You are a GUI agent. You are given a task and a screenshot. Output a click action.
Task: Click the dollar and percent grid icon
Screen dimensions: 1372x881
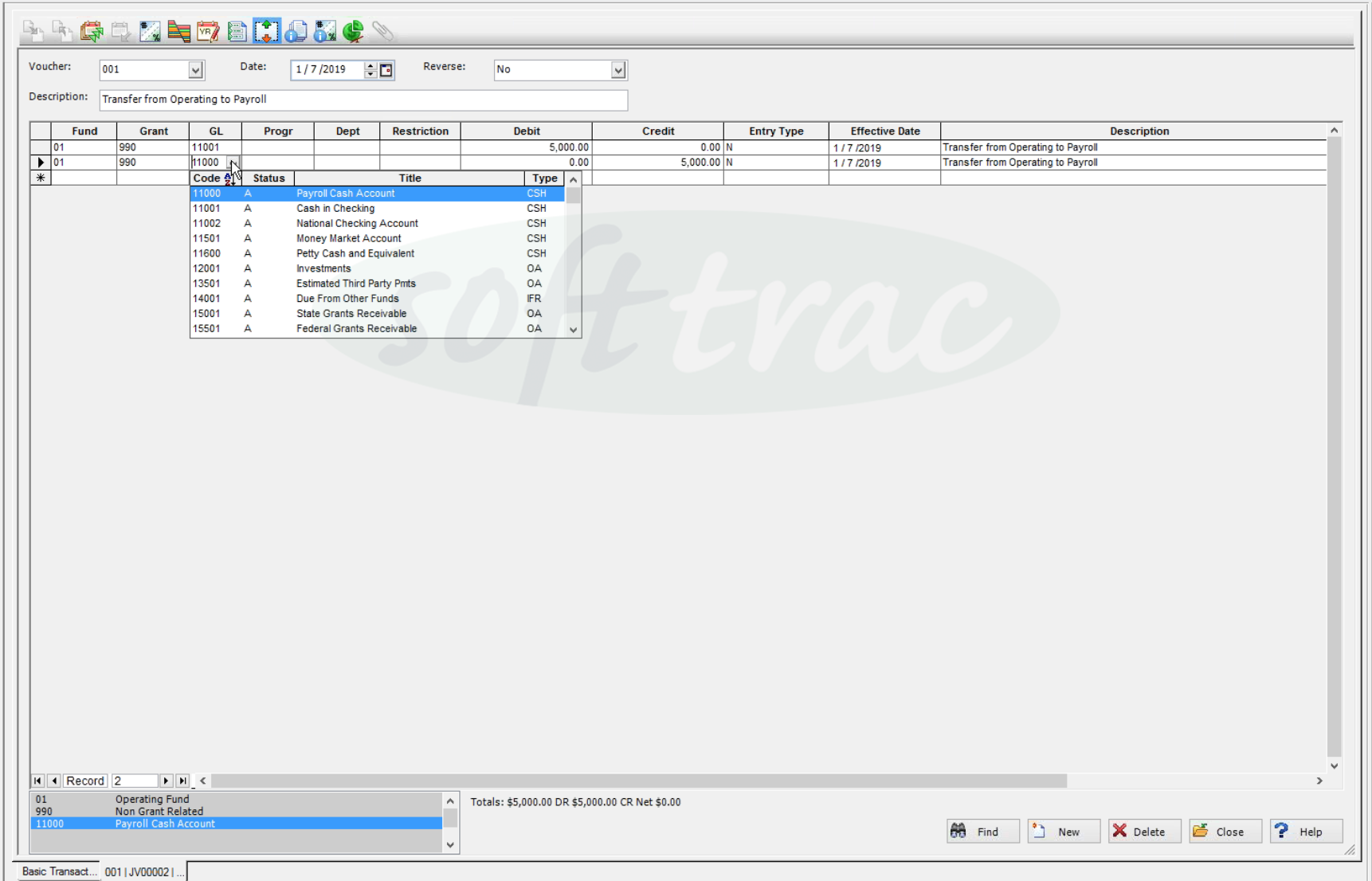[150, 31]
